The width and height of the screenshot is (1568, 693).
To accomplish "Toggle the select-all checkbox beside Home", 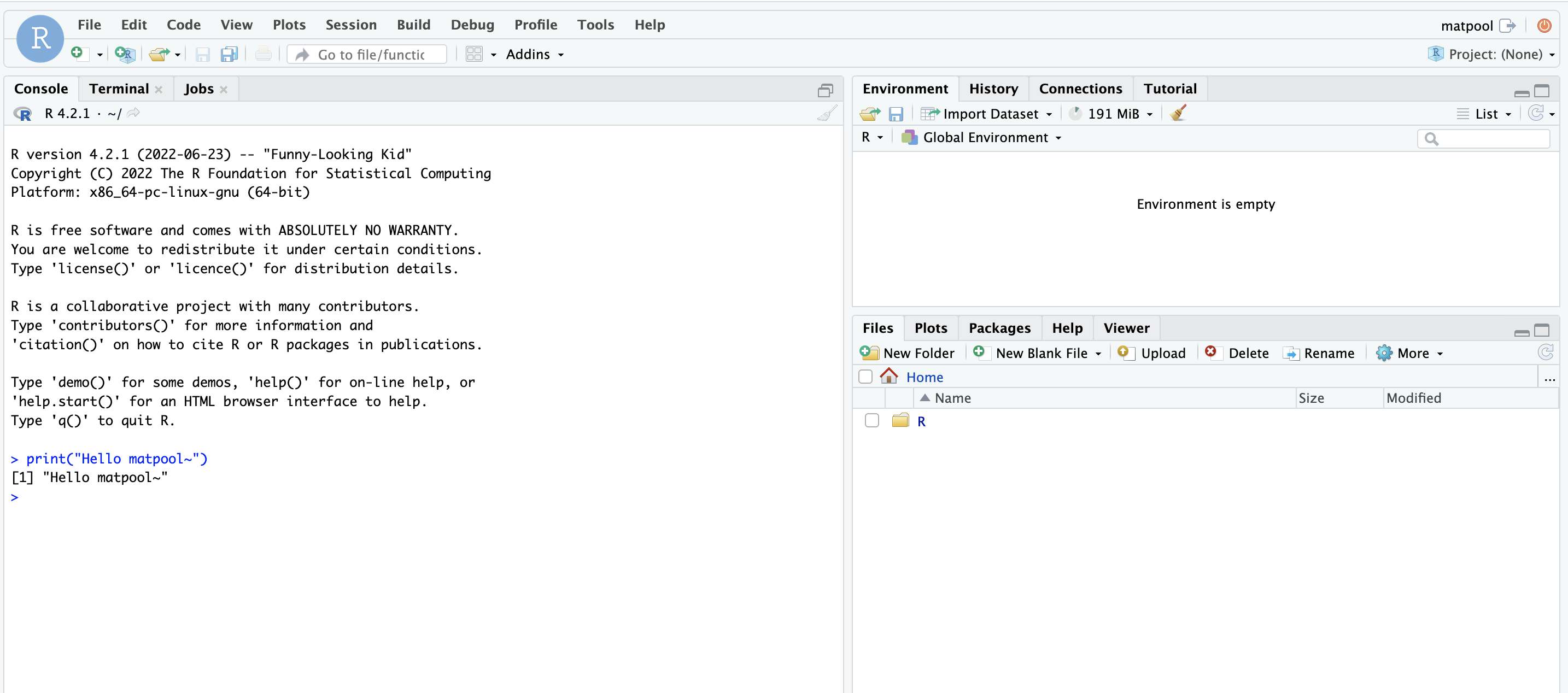I will tap(865, 377).
